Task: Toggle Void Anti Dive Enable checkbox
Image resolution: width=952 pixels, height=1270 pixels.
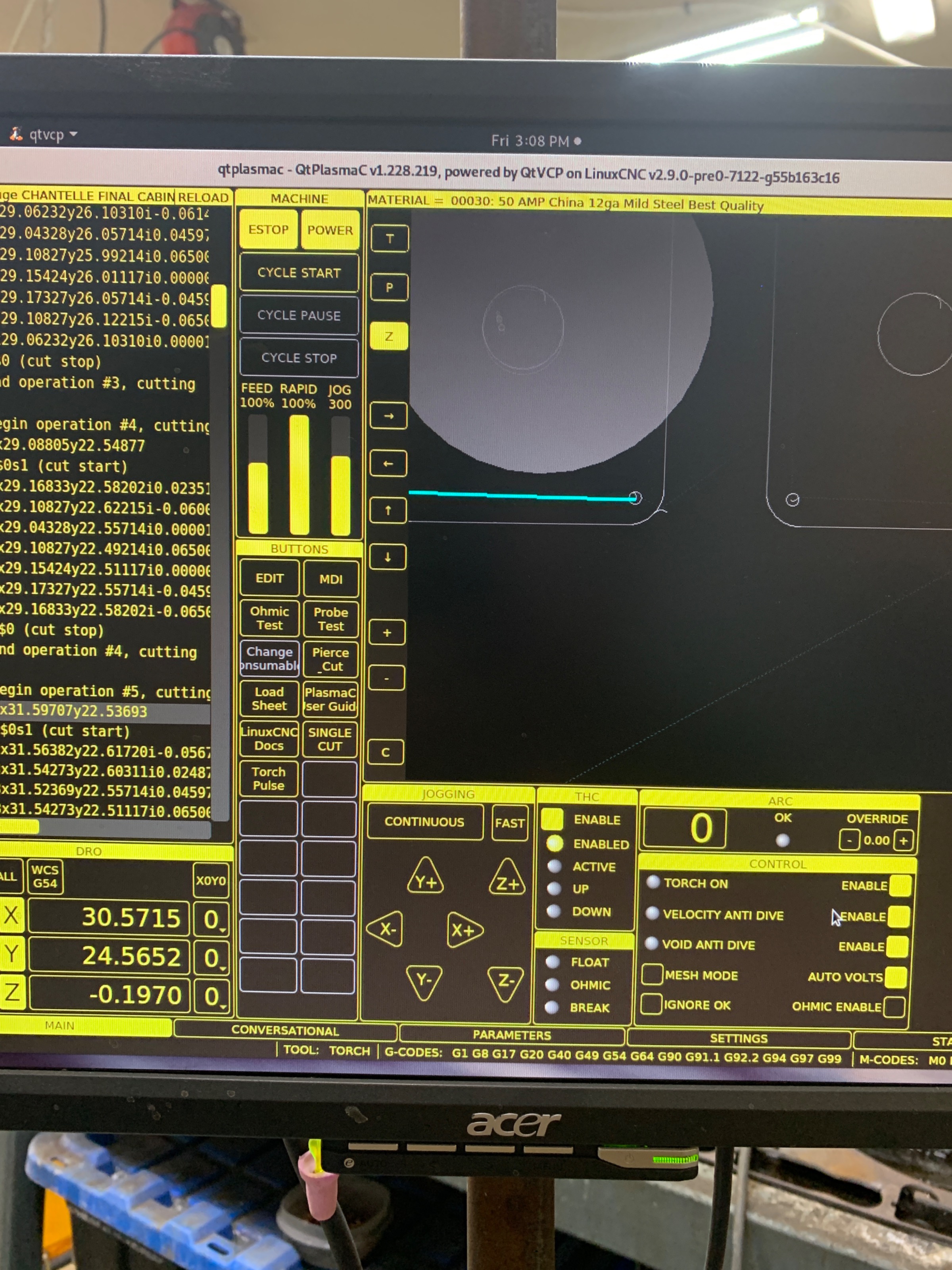Action: pos(897,947)
